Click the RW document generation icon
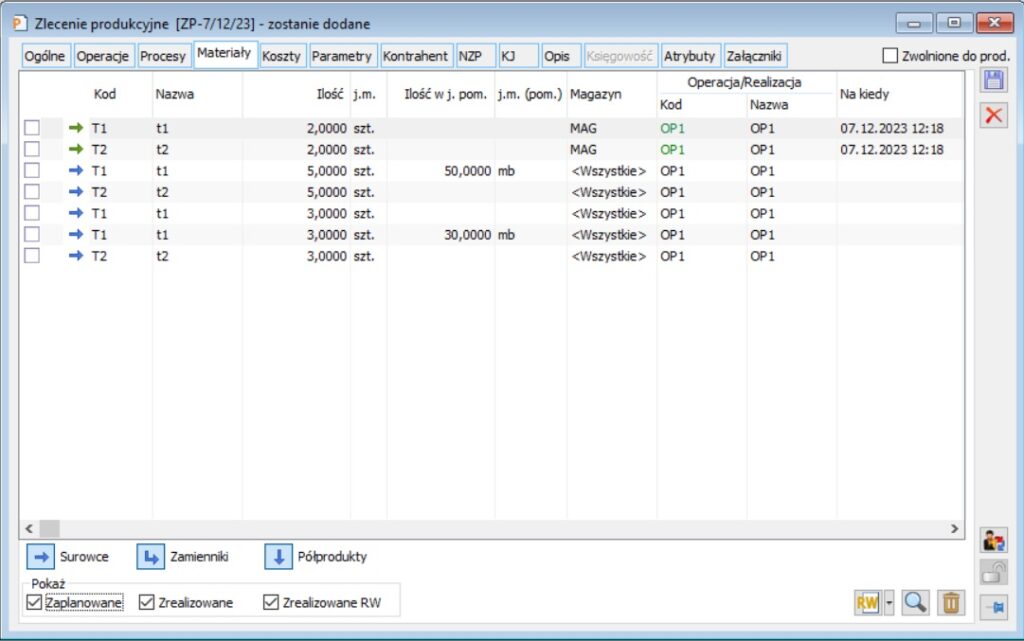This screenshot has height=641, width=1024. tap(866, 602)
